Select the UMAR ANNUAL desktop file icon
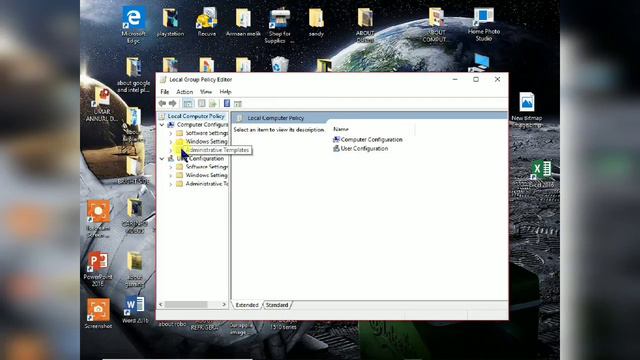Screen dimensions: 640x360 pyautogui.click(x=102, y=105)
